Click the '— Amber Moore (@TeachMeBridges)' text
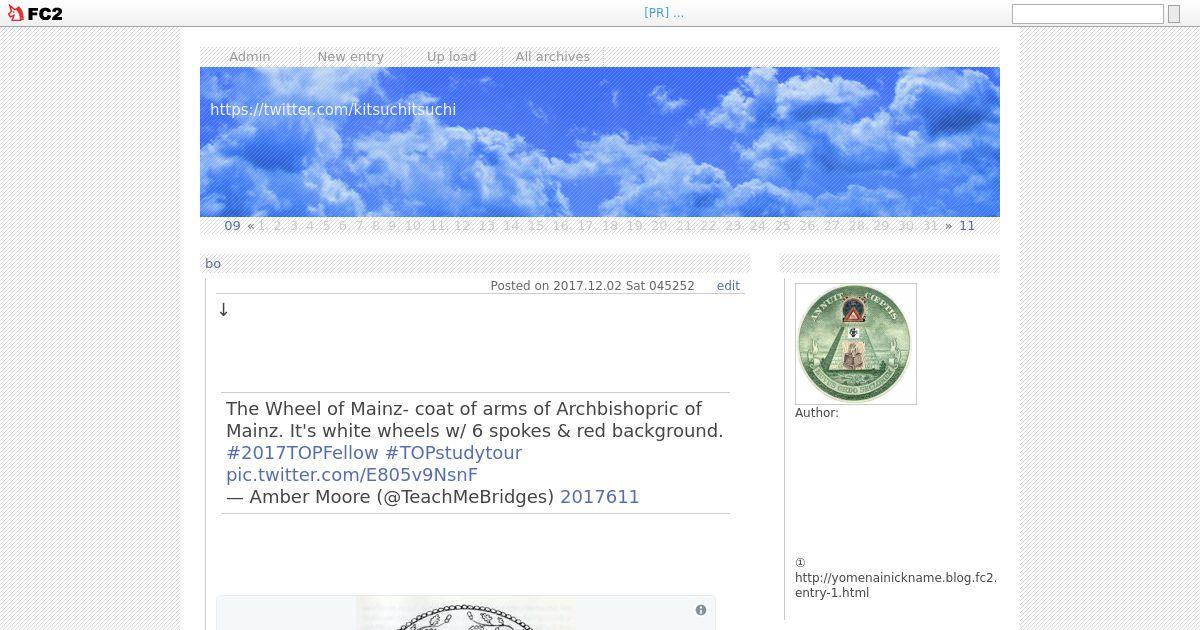Screen dimensions: 1200x630 pyautogui.click(x=390, y=496)
